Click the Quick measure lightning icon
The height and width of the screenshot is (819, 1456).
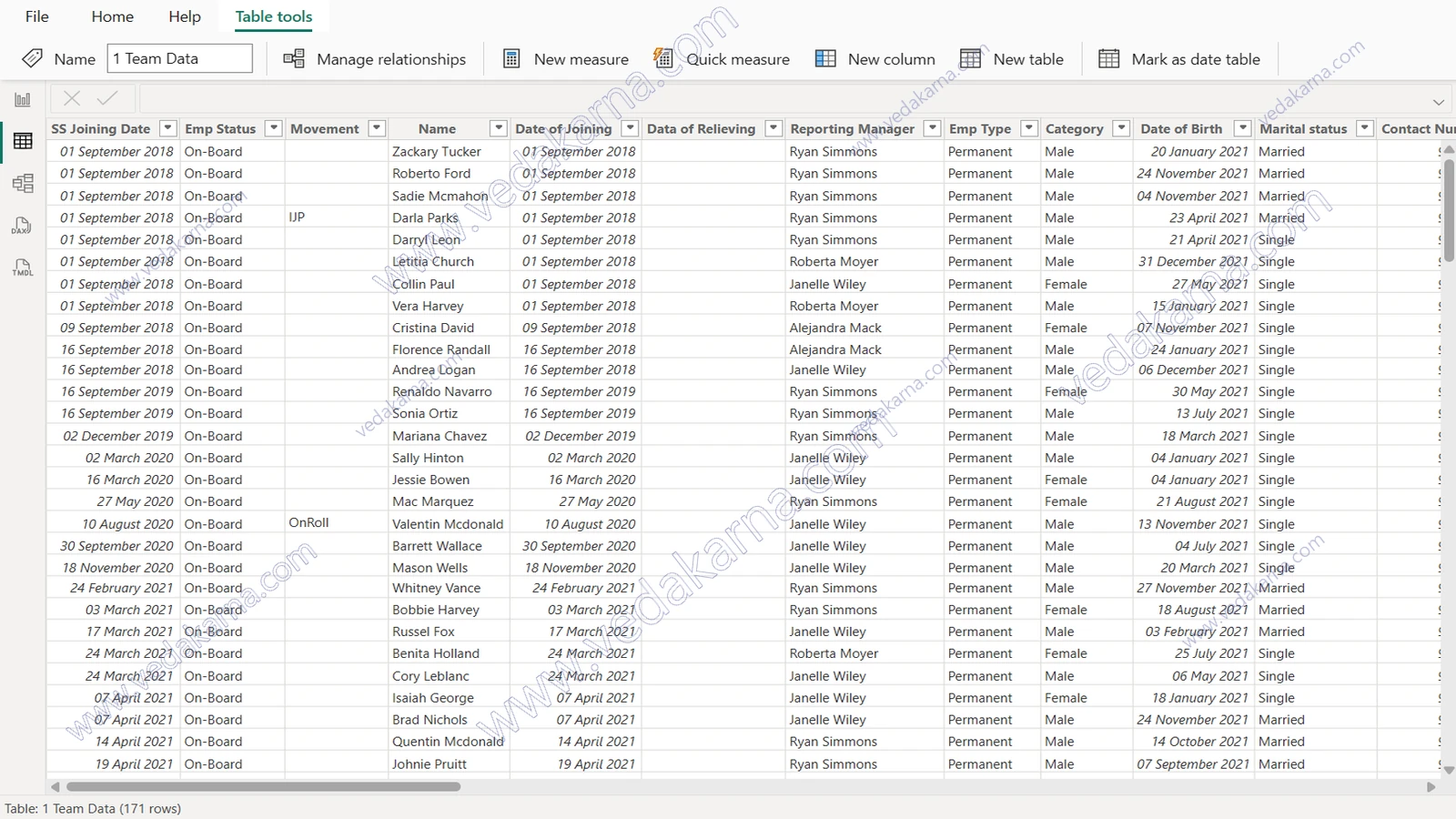pos(663,59)
